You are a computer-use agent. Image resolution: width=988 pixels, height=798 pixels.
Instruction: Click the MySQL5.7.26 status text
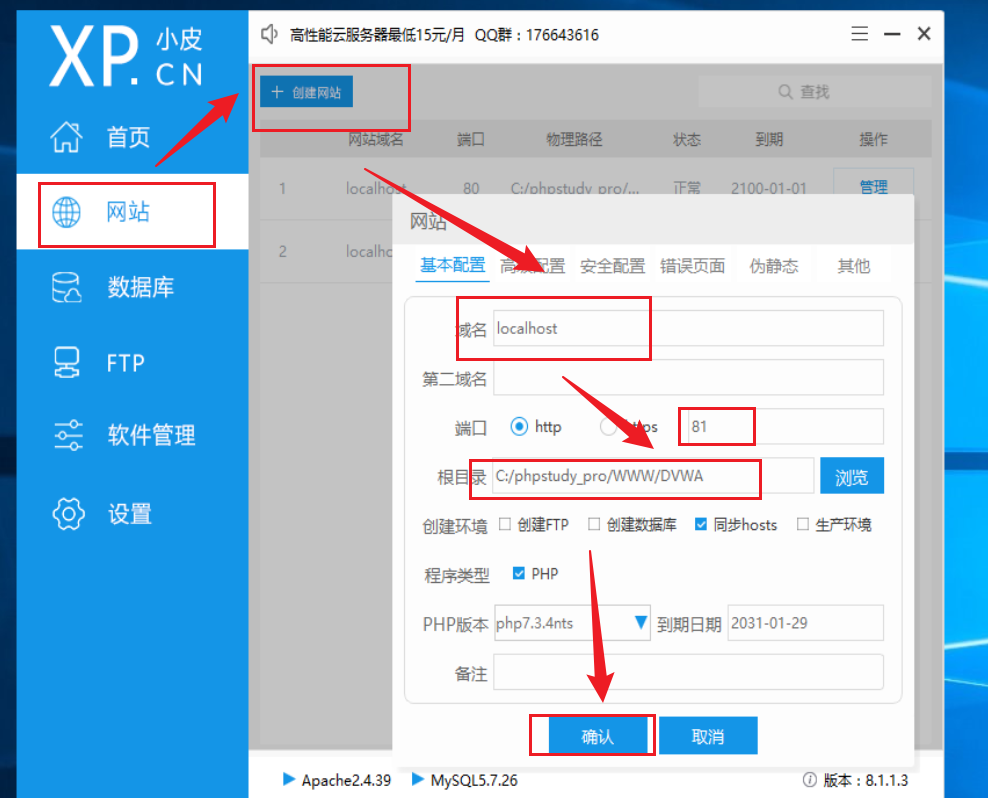point(474,780)
